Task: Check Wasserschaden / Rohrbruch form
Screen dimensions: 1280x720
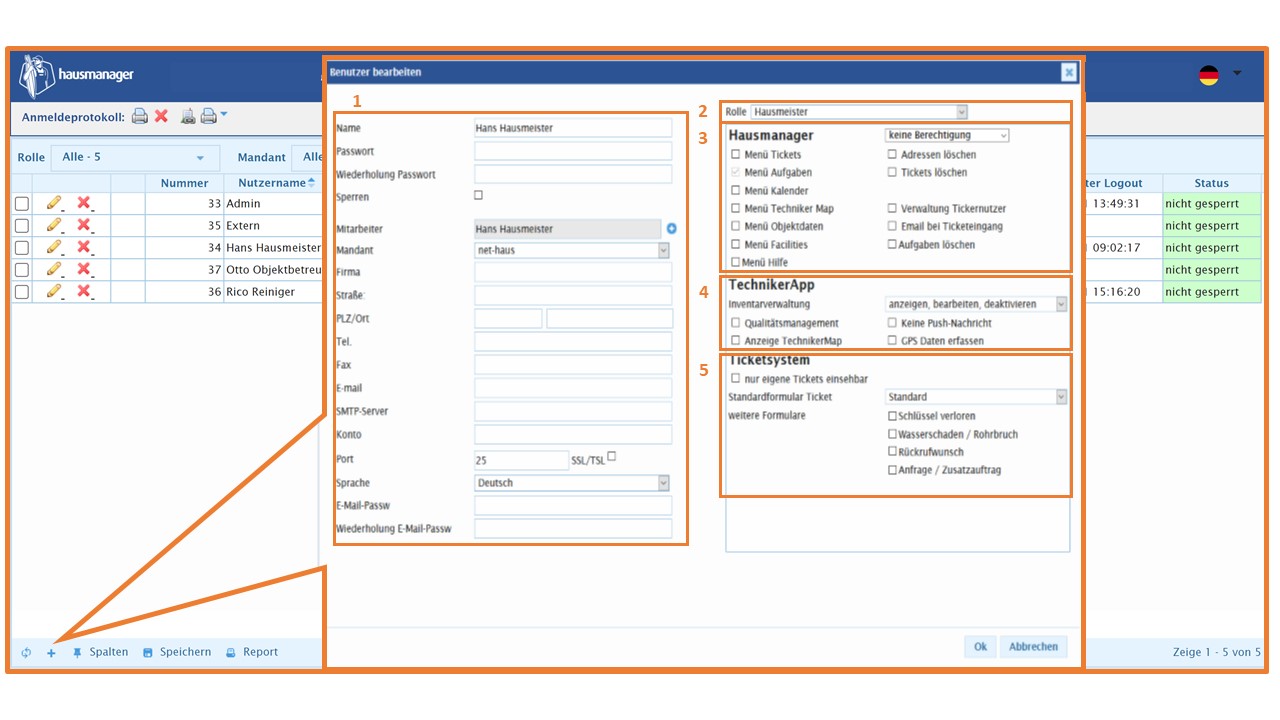Action: pos(893,434)
